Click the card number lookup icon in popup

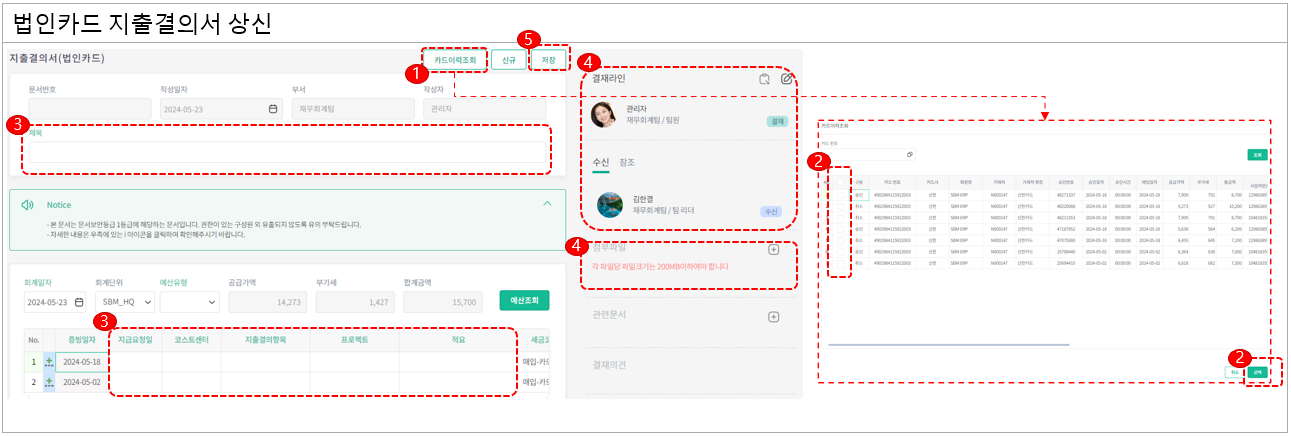(910, 155)
